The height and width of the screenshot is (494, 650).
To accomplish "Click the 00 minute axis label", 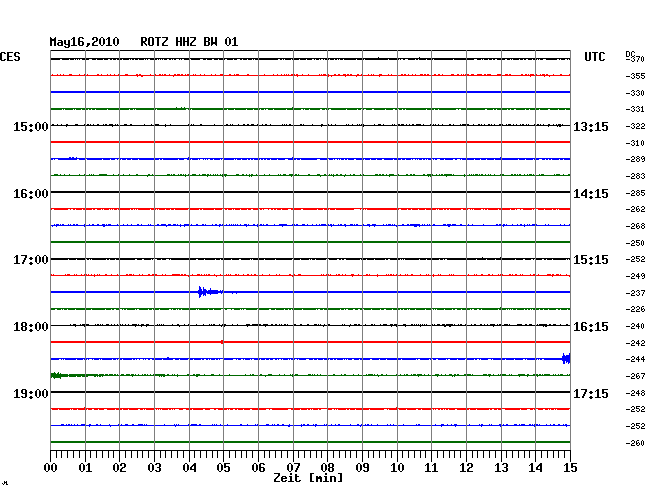I will (50, 468).
